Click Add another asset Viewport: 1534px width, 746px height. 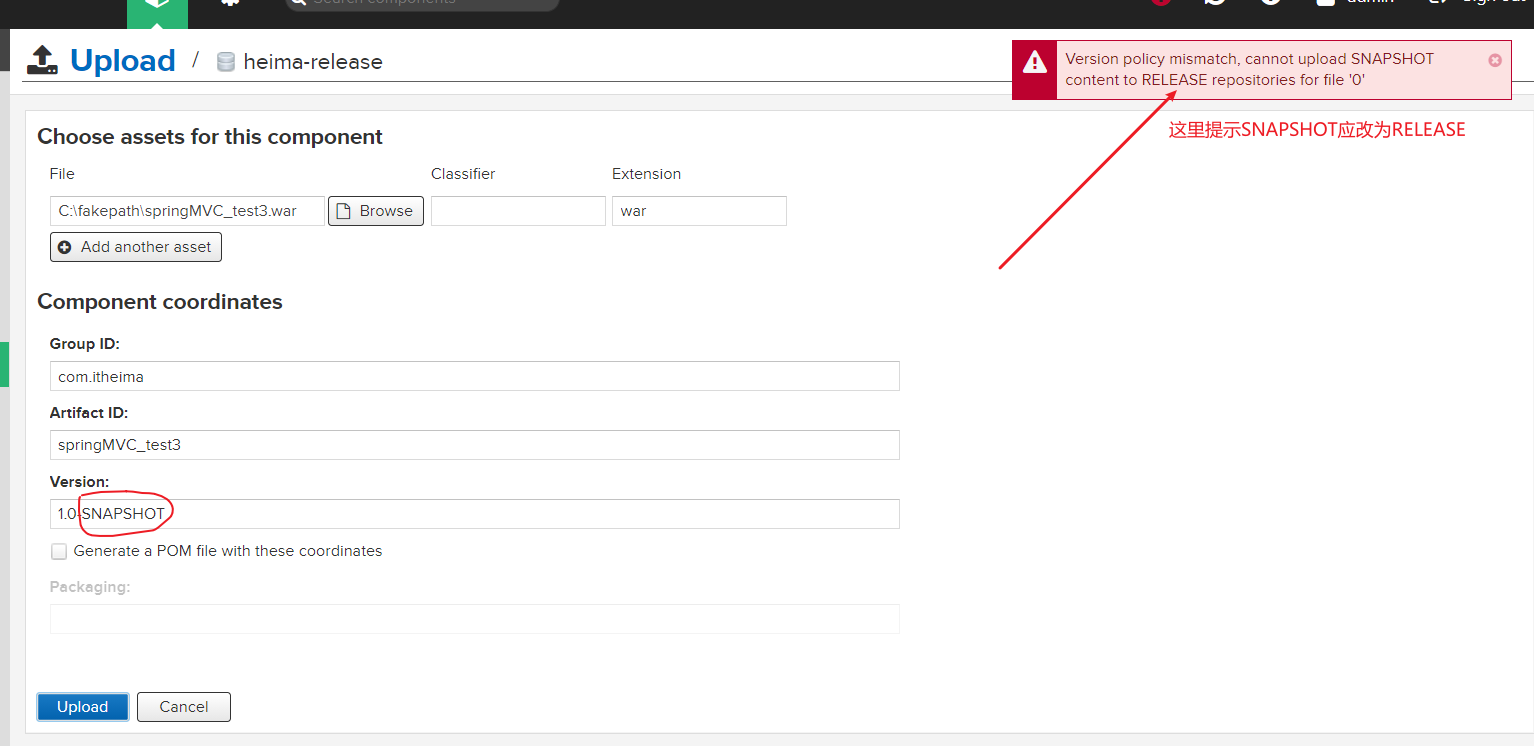point(135,246)
